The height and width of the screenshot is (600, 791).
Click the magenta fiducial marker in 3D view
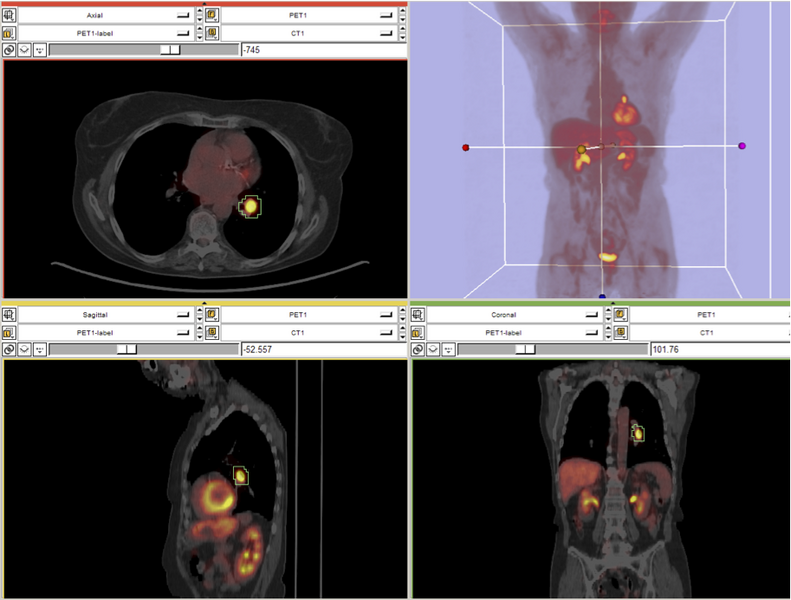[x=742, y=146]
